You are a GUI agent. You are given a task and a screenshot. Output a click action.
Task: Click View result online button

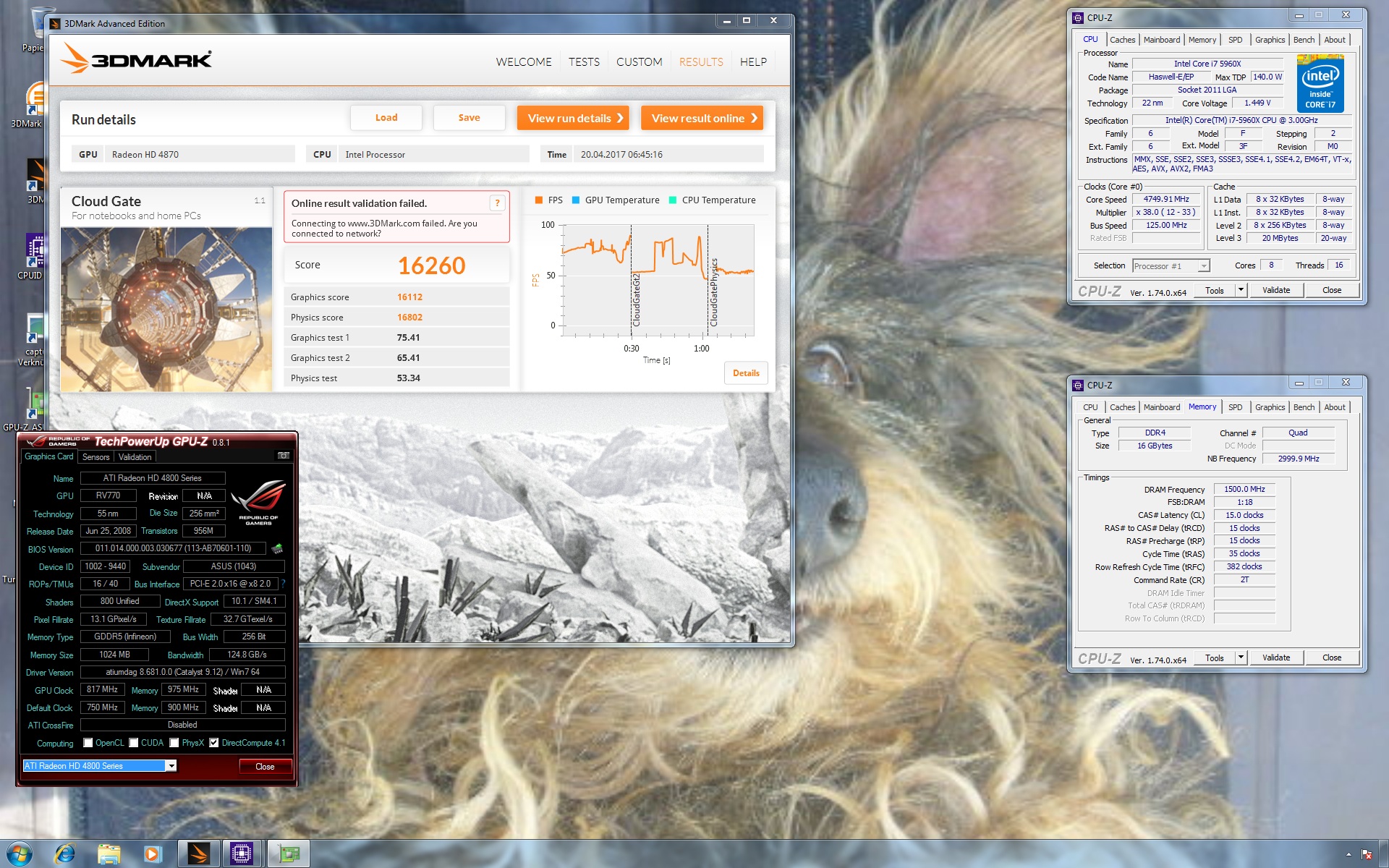pyautogui.click(x=702, y=118)
